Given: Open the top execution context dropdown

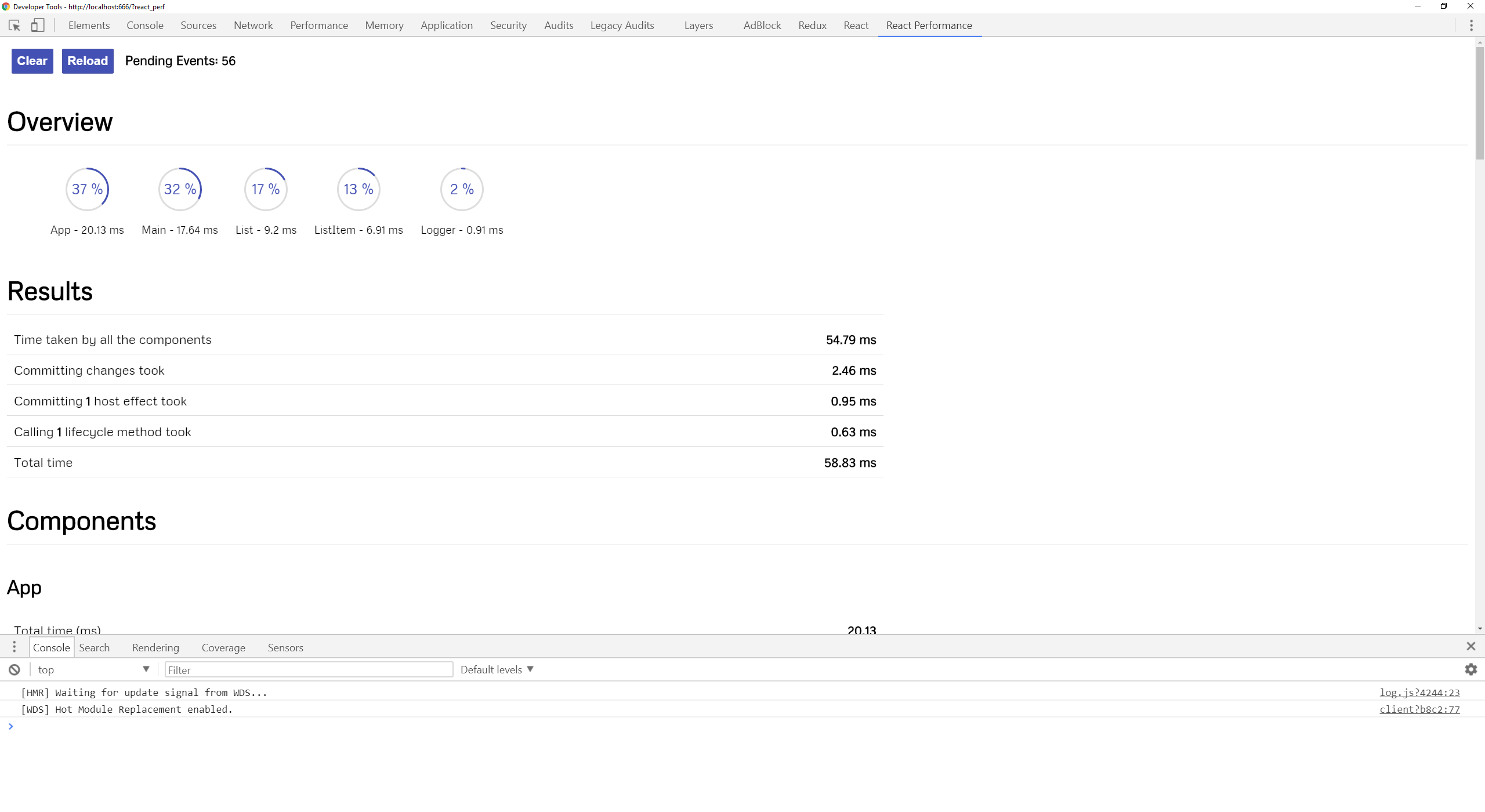Looking at the screenshot, I should (93, 670).
